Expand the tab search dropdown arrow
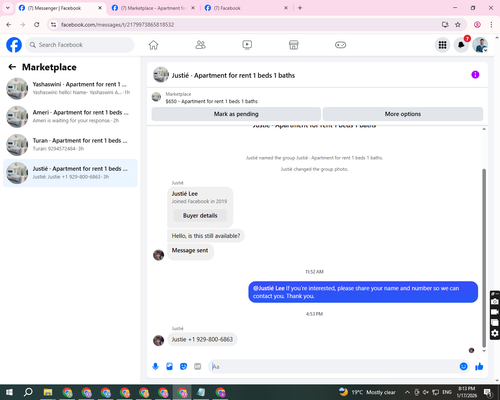Screen dimensions: 500x400 [x=8, y=8]
